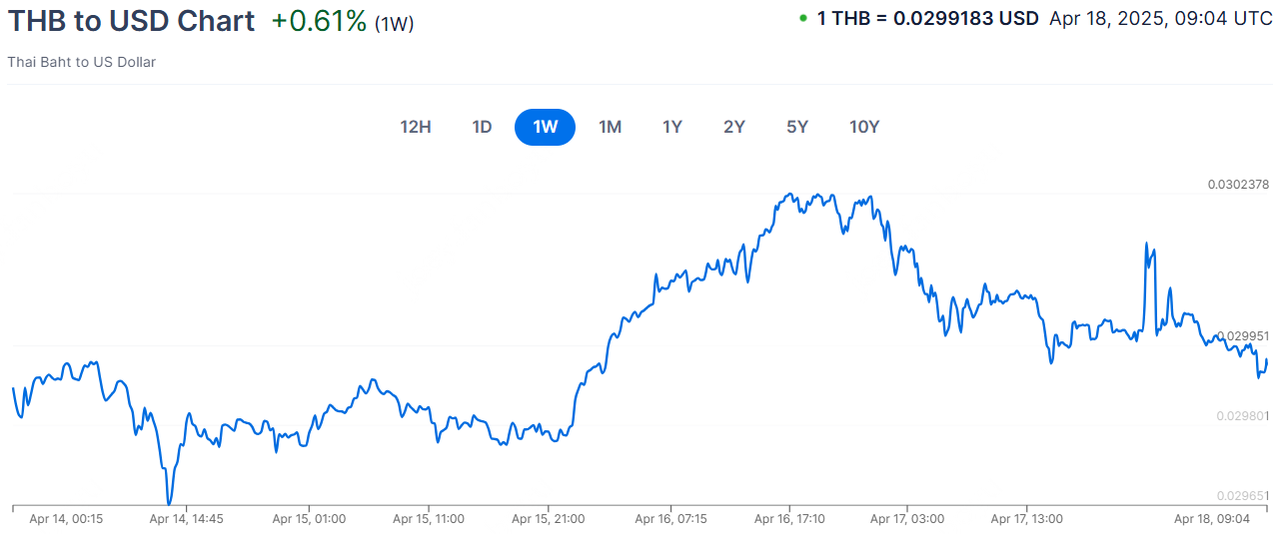Click the Apr 17, 13:00 x-axis label

pyautogui.click(x=1026, y=519)
